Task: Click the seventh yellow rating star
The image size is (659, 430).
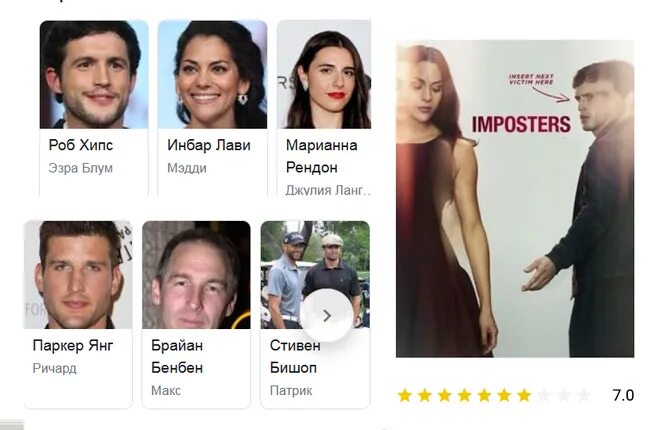Action: 524,396
